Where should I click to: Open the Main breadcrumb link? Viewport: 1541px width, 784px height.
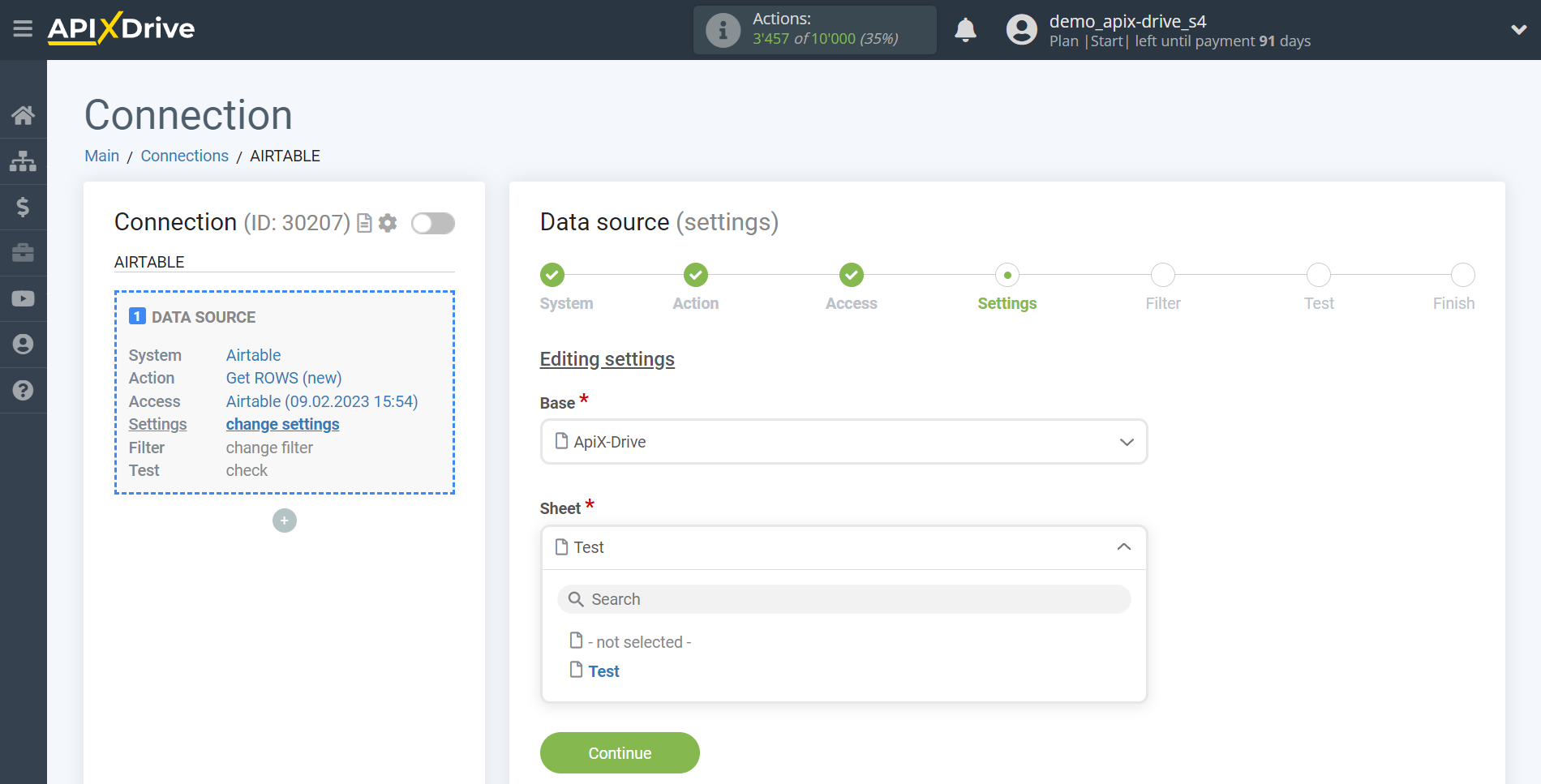coord(102,156)
